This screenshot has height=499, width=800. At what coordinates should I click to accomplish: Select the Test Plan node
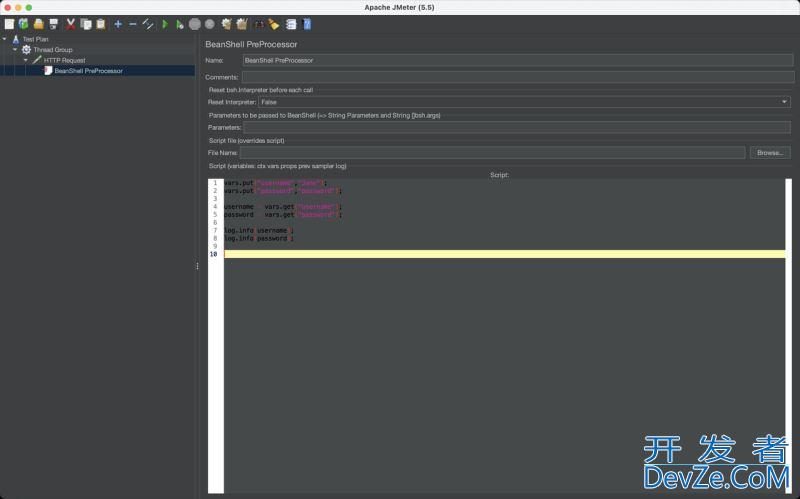coord(35,39)
